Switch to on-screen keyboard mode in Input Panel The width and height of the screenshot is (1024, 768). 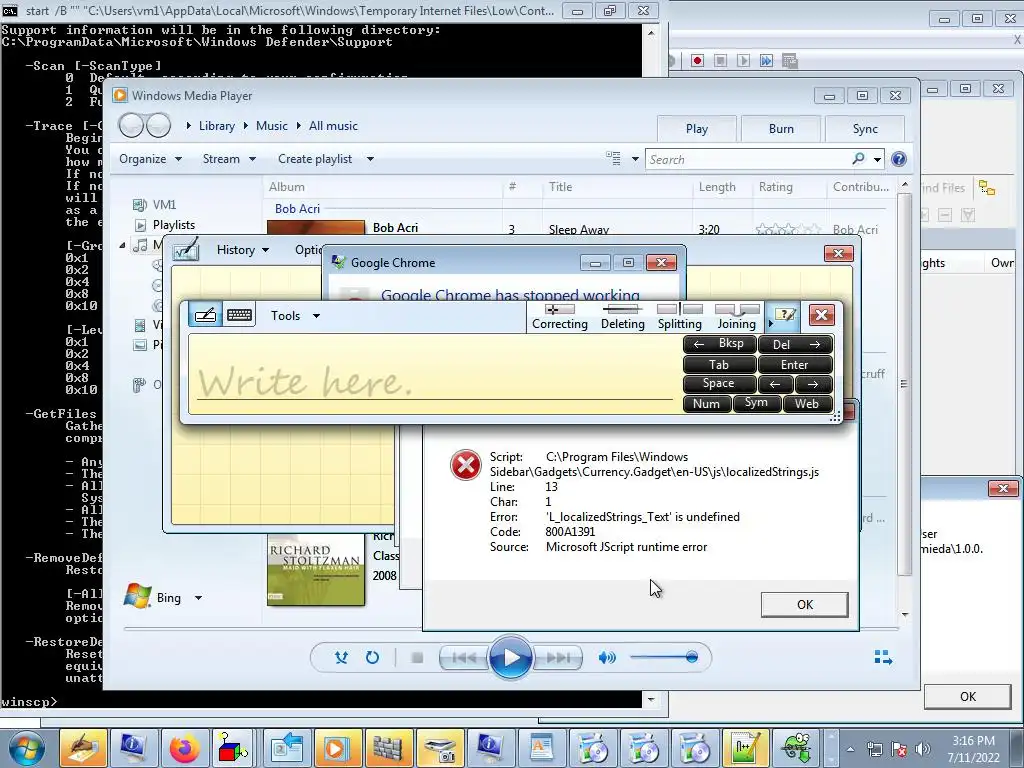[239, 315]
